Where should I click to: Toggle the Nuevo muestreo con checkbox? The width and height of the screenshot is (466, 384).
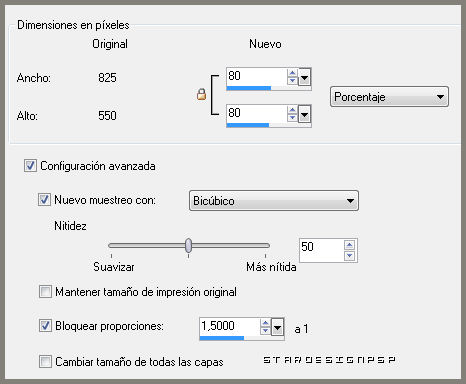[44, 200]
